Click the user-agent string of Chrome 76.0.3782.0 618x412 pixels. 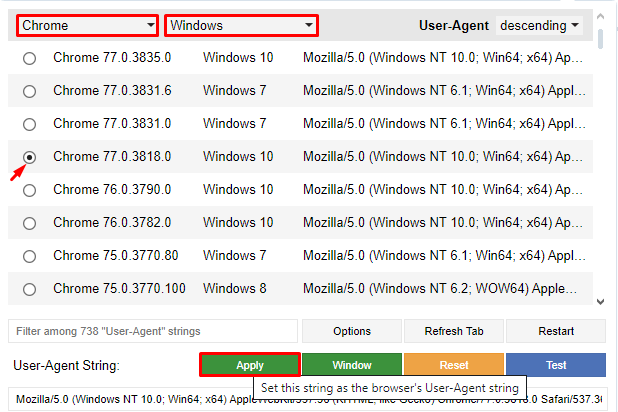coord(443,223)
